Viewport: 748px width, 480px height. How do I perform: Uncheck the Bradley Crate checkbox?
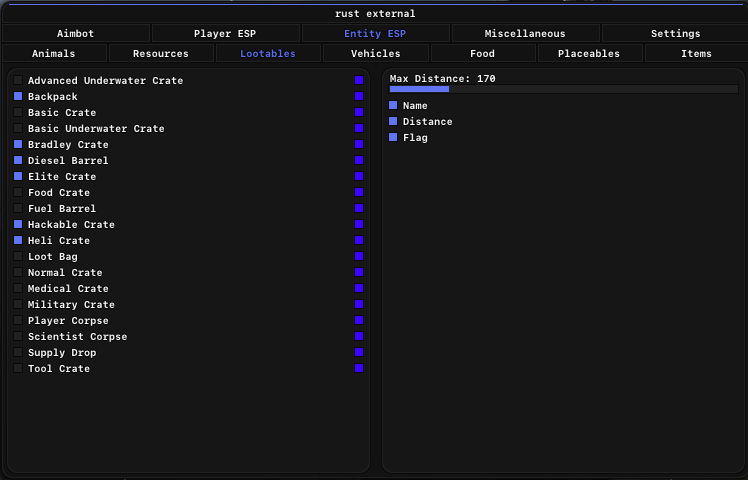18,144
